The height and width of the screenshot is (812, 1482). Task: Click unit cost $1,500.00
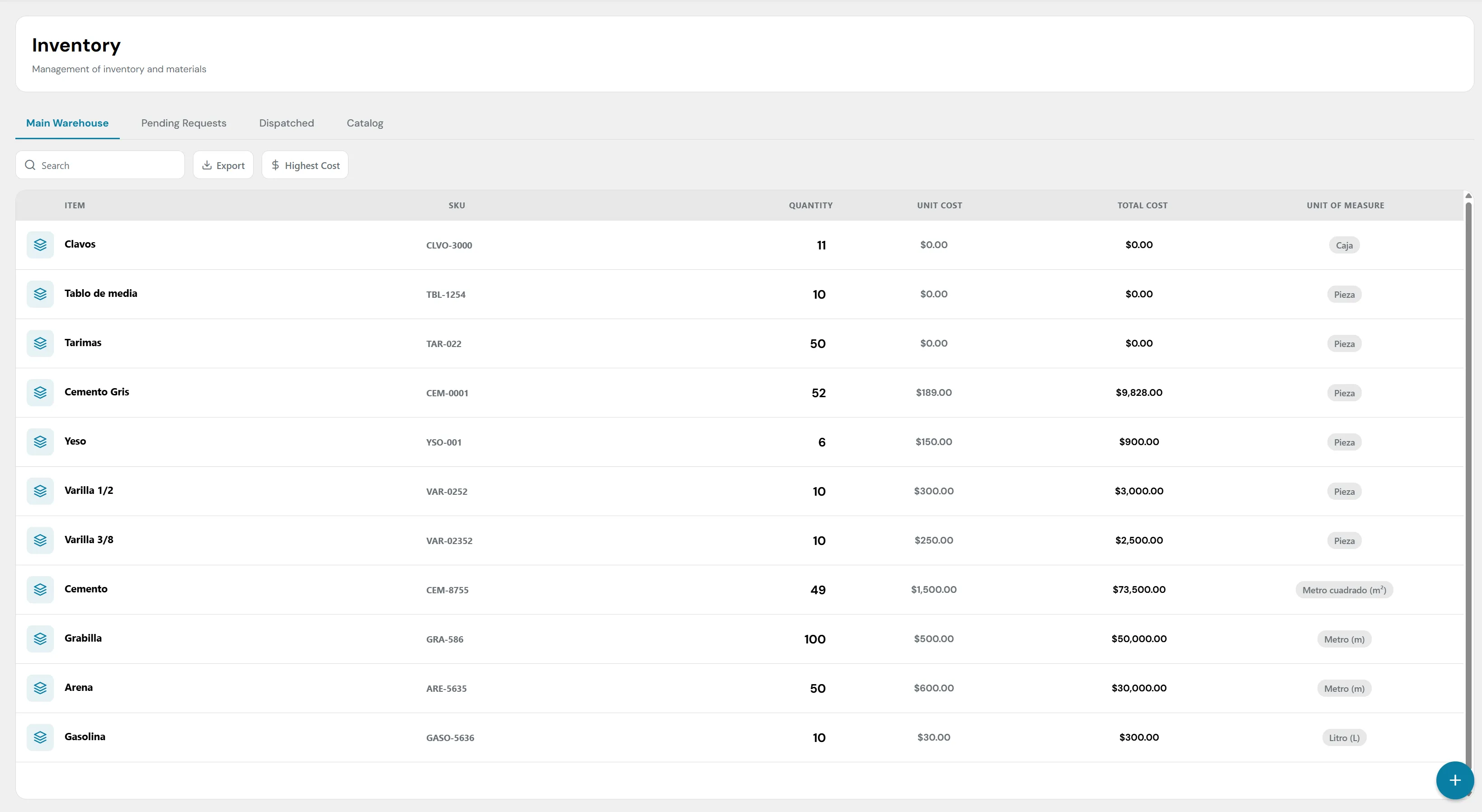934,589
